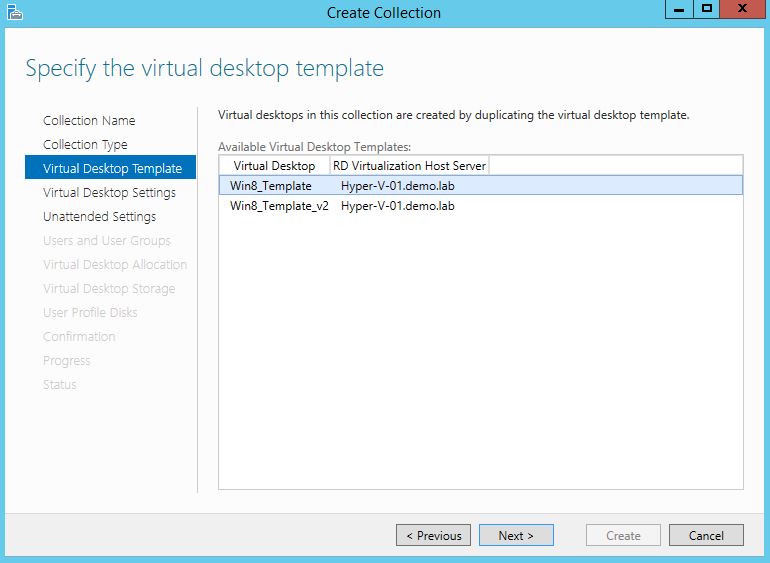
Task: Click the Users and User Groups step
Action: (x=107, y=241)
